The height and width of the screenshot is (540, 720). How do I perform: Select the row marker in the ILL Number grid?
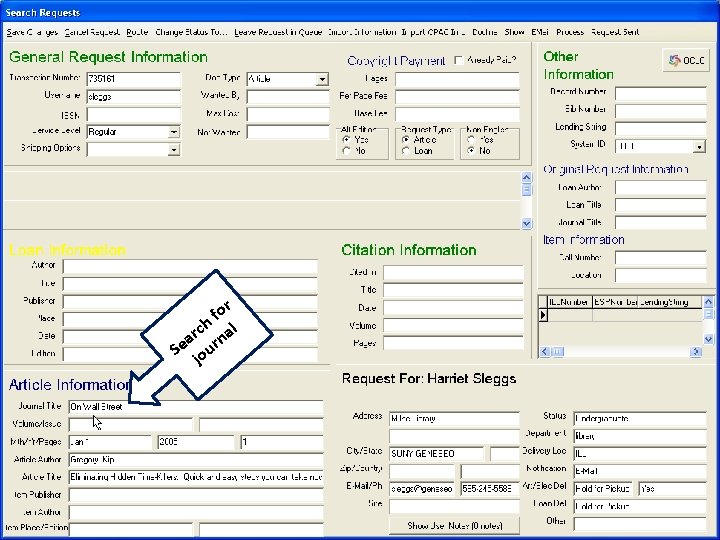pyautogui.click(x=543, y=315)
